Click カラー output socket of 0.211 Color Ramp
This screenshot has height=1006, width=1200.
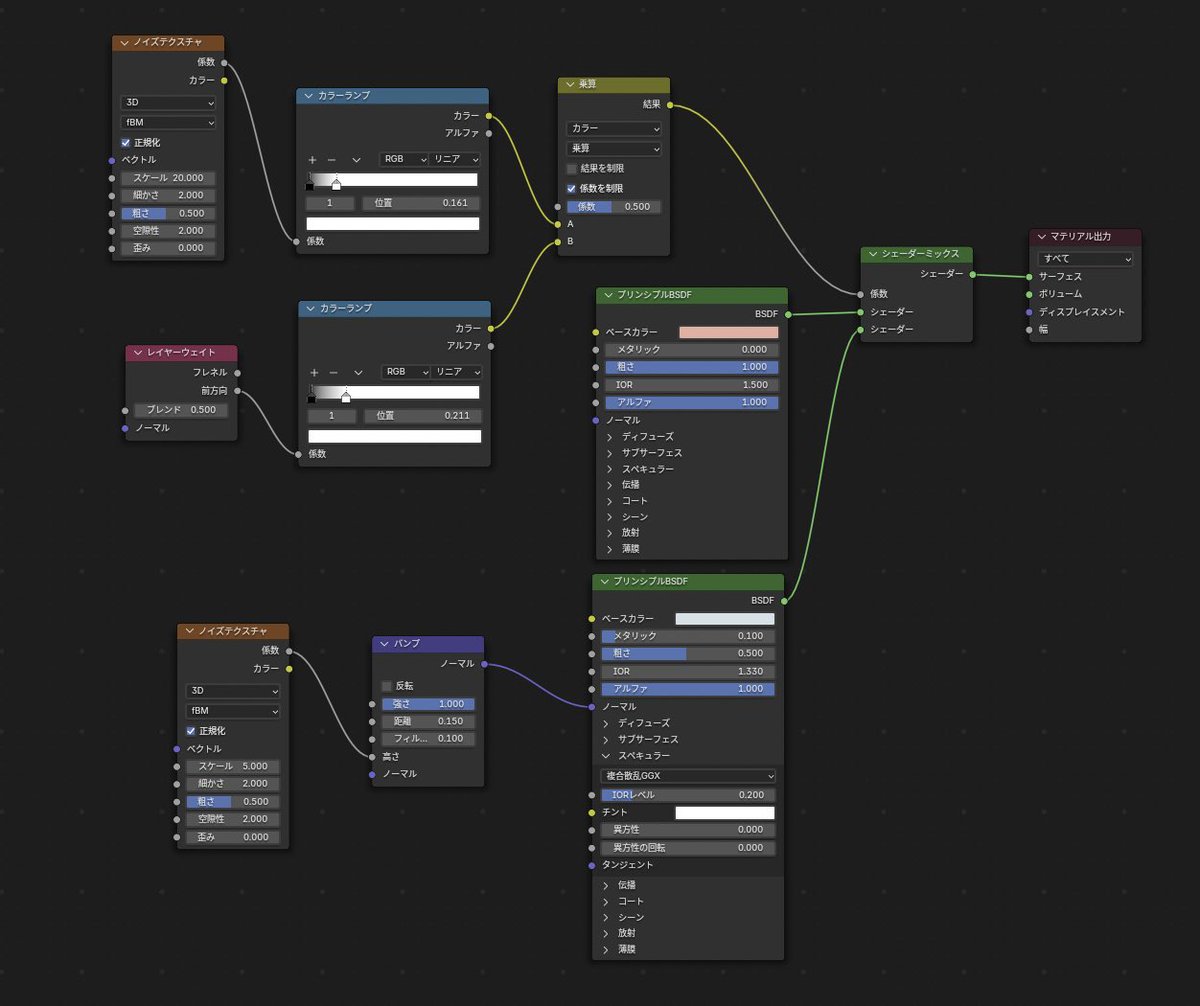491,328
